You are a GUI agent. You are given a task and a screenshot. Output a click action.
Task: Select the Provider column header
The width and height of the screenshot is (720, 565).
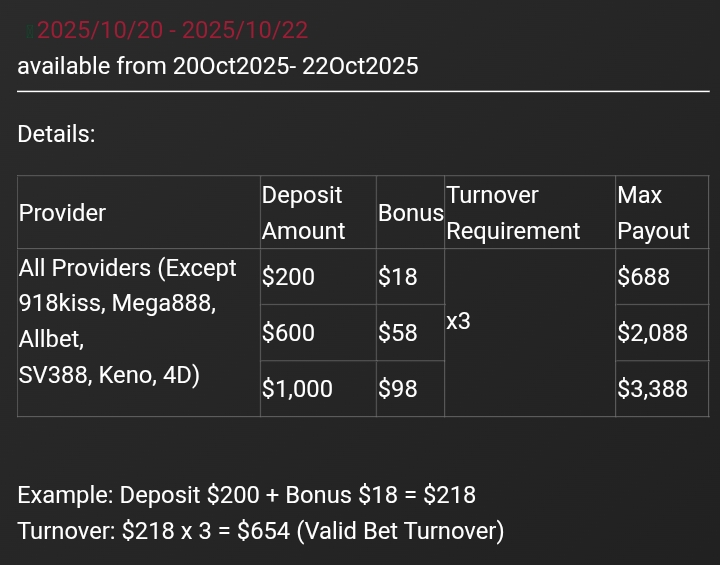pyautogui.click(x=62, y=213)
